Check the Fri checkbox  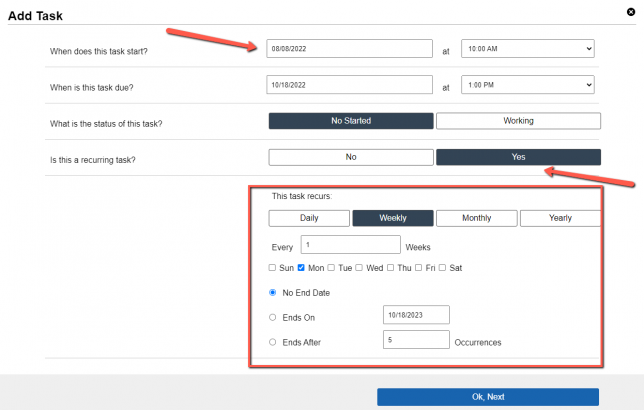pyautogui.click(x=419, y=267)
